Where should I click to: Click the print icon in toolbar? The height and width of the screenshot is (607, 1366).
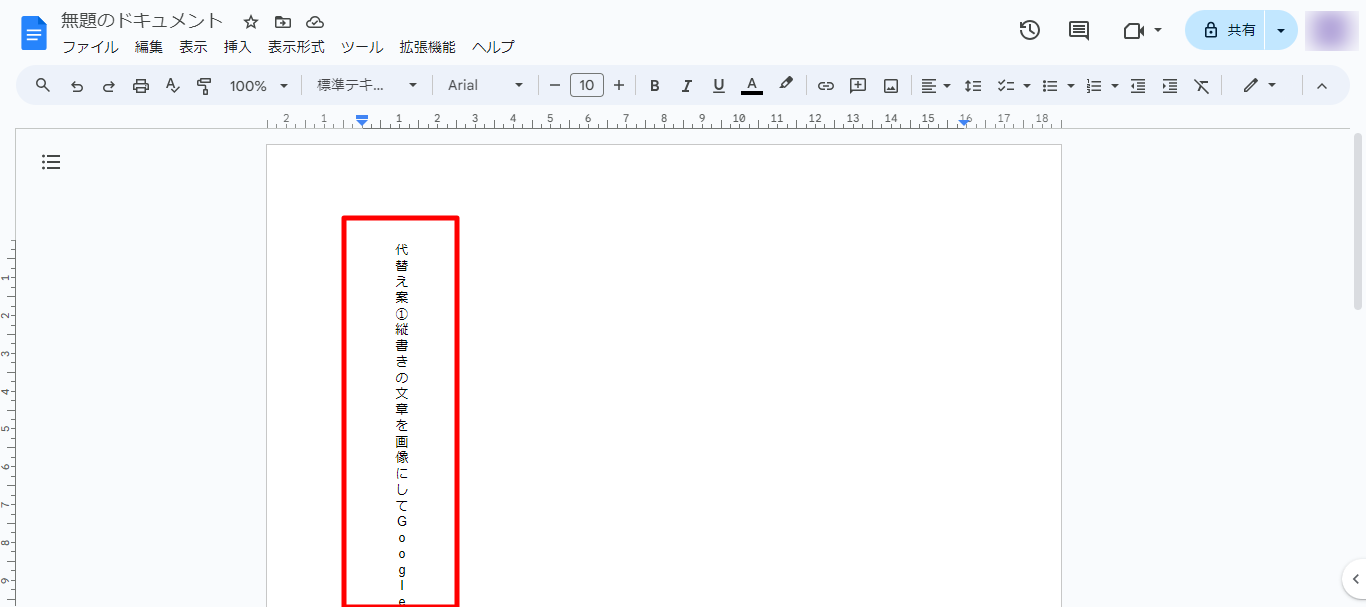click(x=141, y=86)
